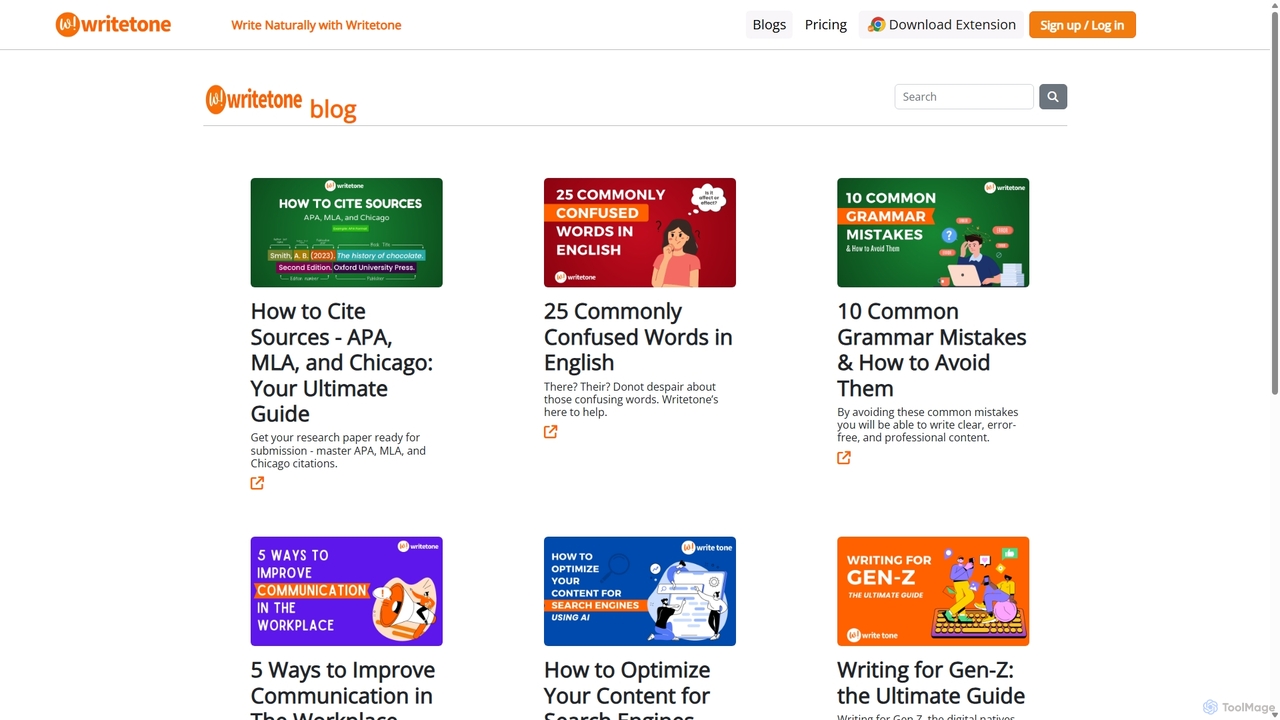
Task: Click '10 Common Grammar Mistakes' title
Action: 932,350
